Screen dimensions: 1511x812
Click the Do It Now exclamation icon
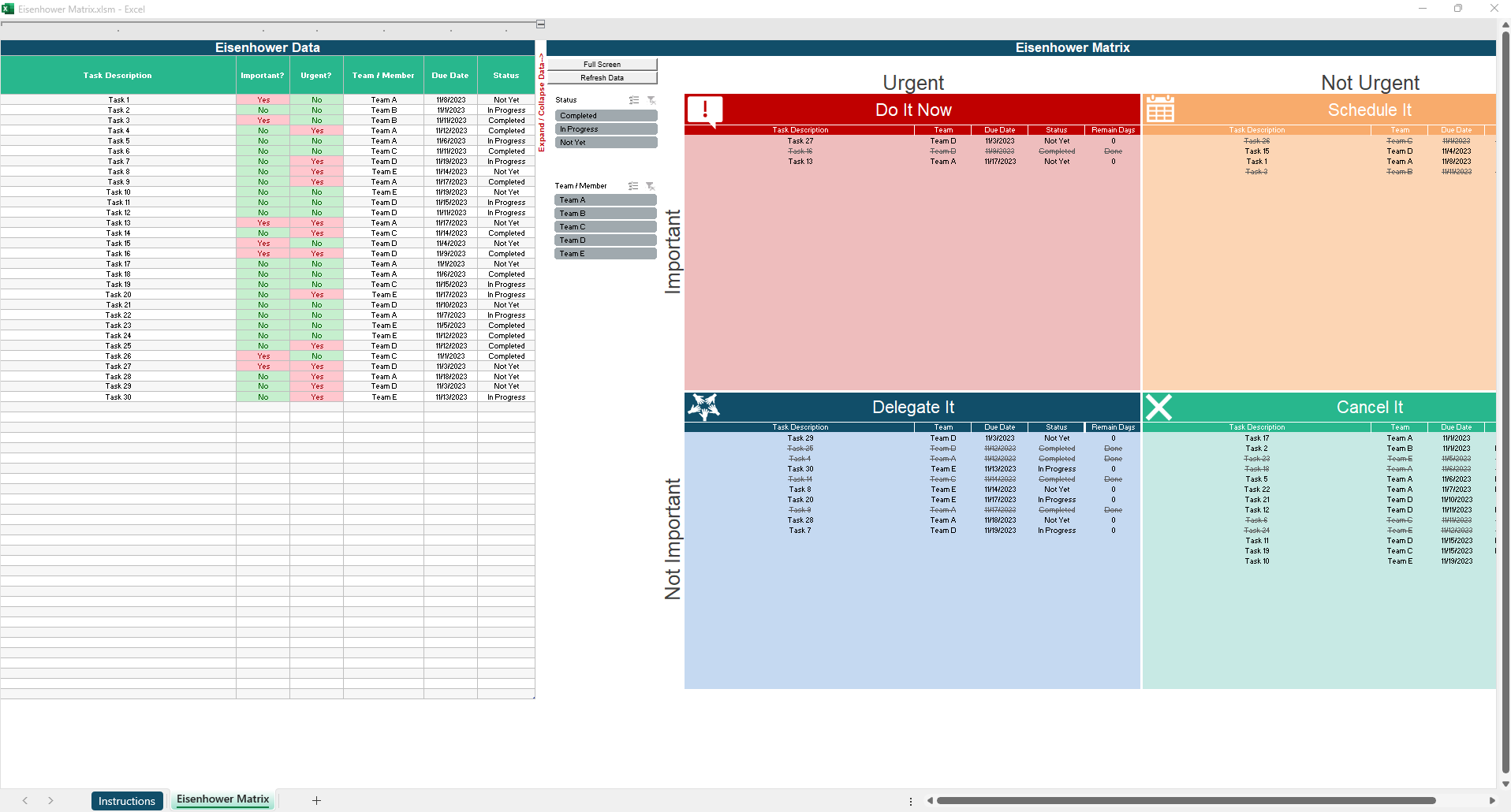coord(704,110)
